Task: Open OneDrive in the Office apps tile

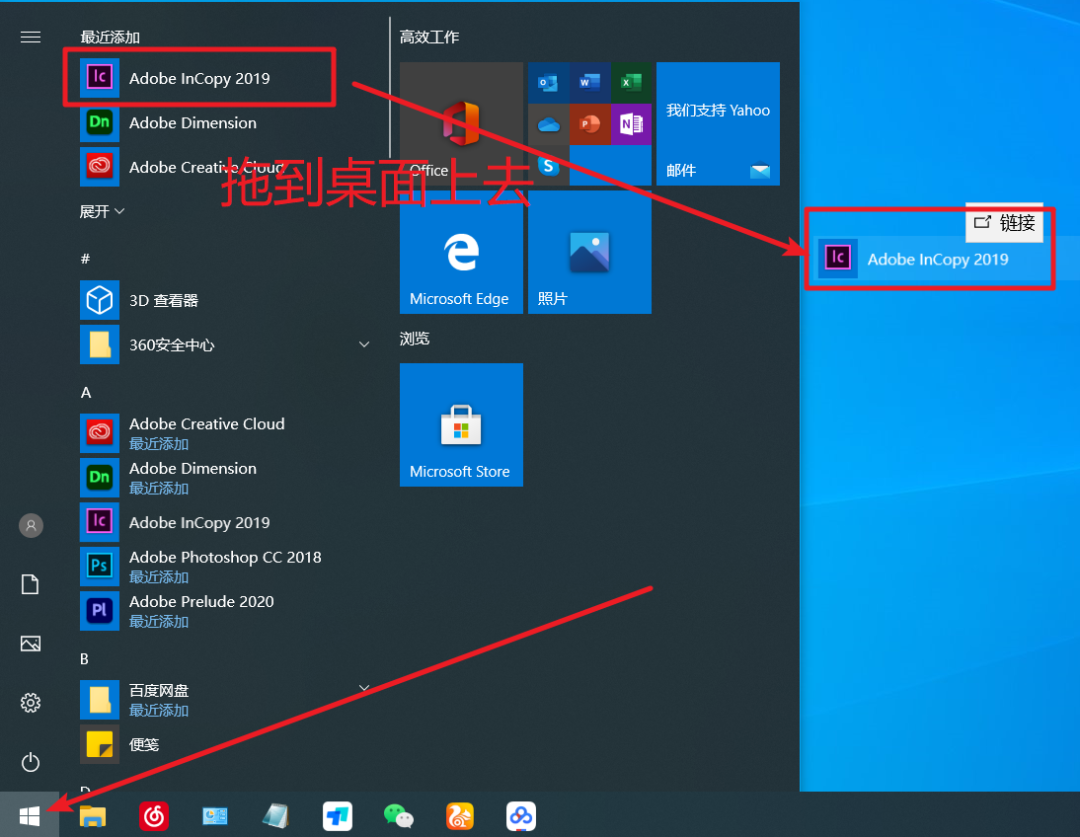Action: tap(548, 124)
